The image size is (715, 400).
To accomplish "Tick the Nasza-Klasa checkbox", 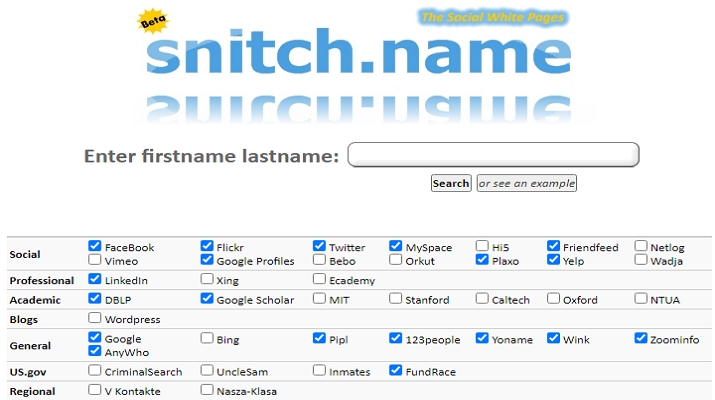I will pos(207,390).
